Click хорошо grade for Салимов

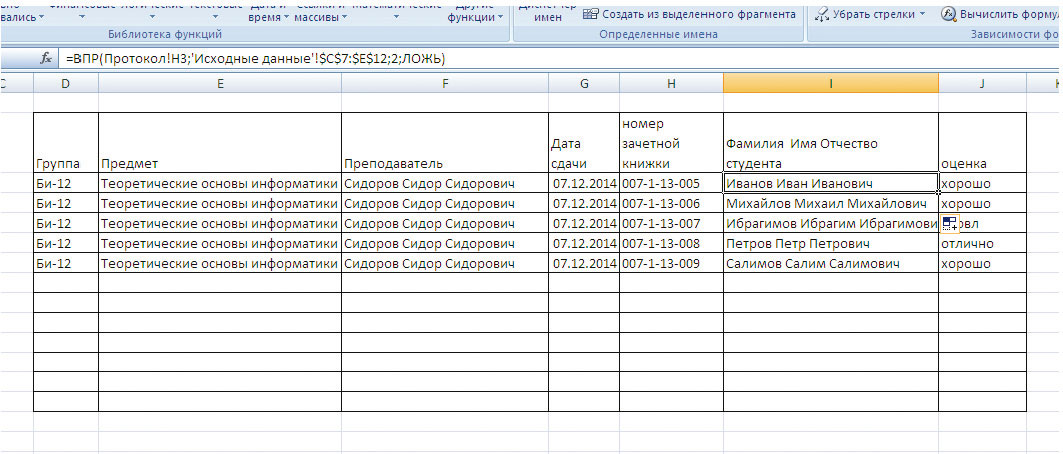coord(982,263)
